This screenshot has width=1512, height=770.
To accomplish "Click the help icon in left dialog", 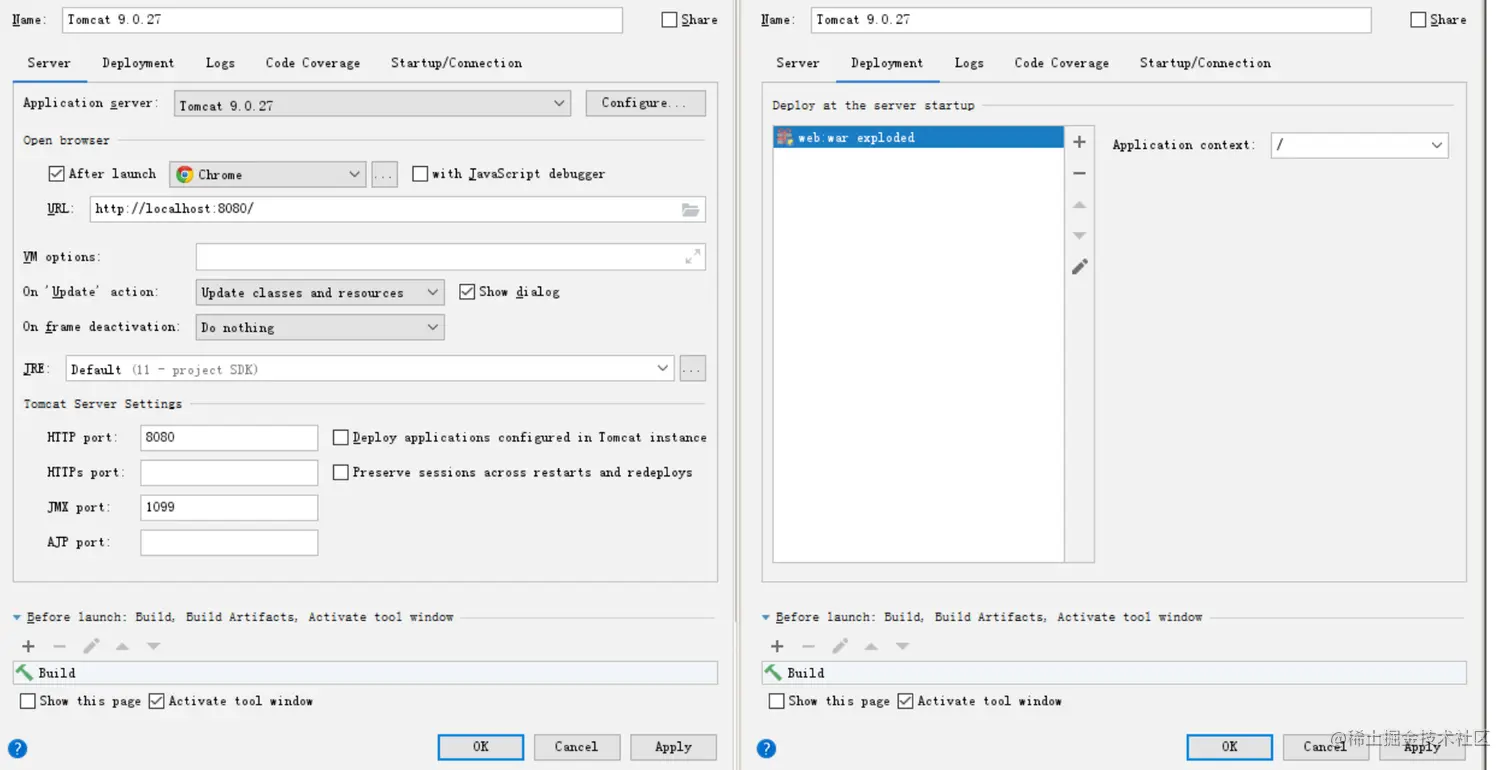I will [17, 748].
